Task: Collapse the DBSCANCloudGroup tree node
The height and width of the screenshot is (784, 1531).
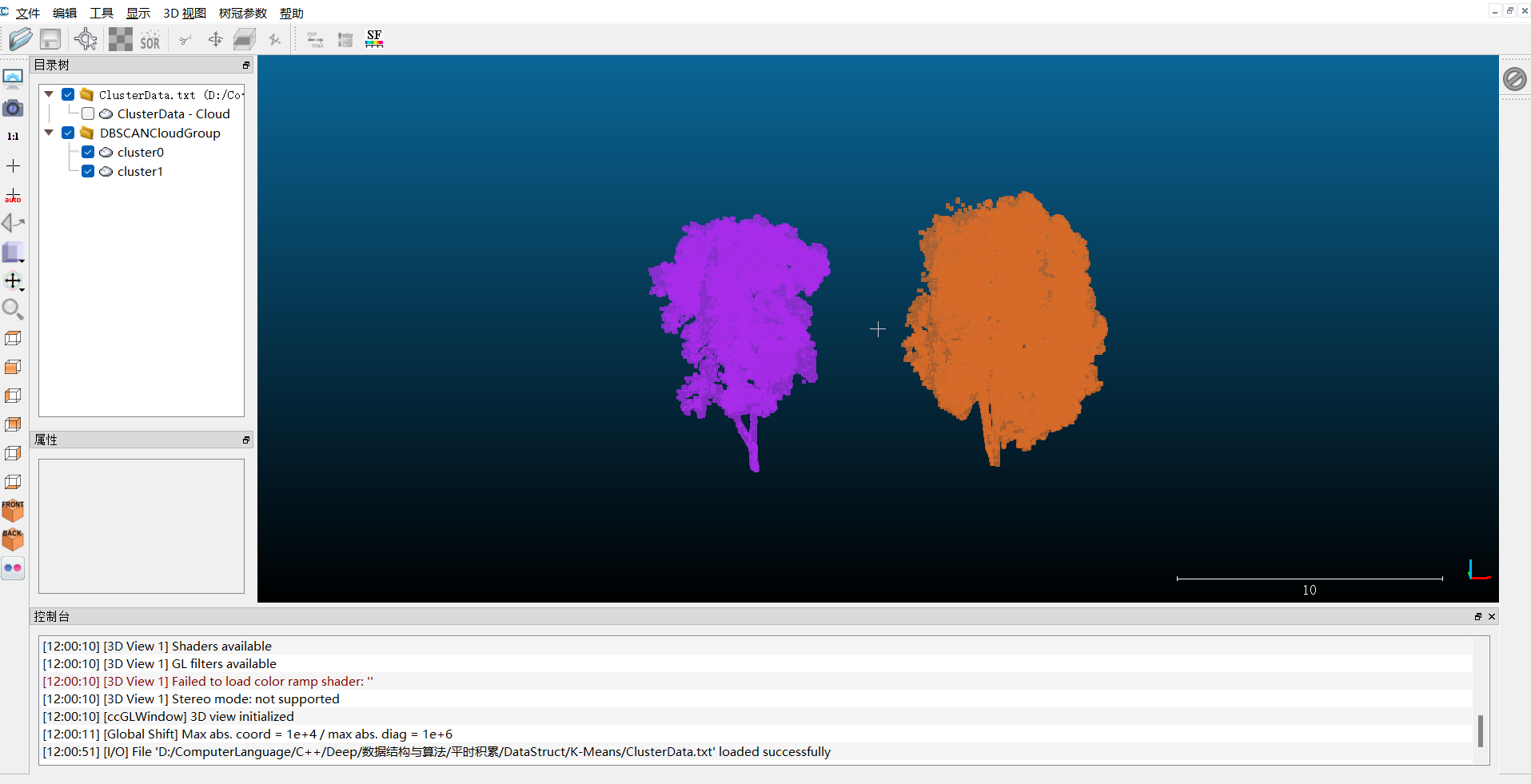Action: (48, 133)
